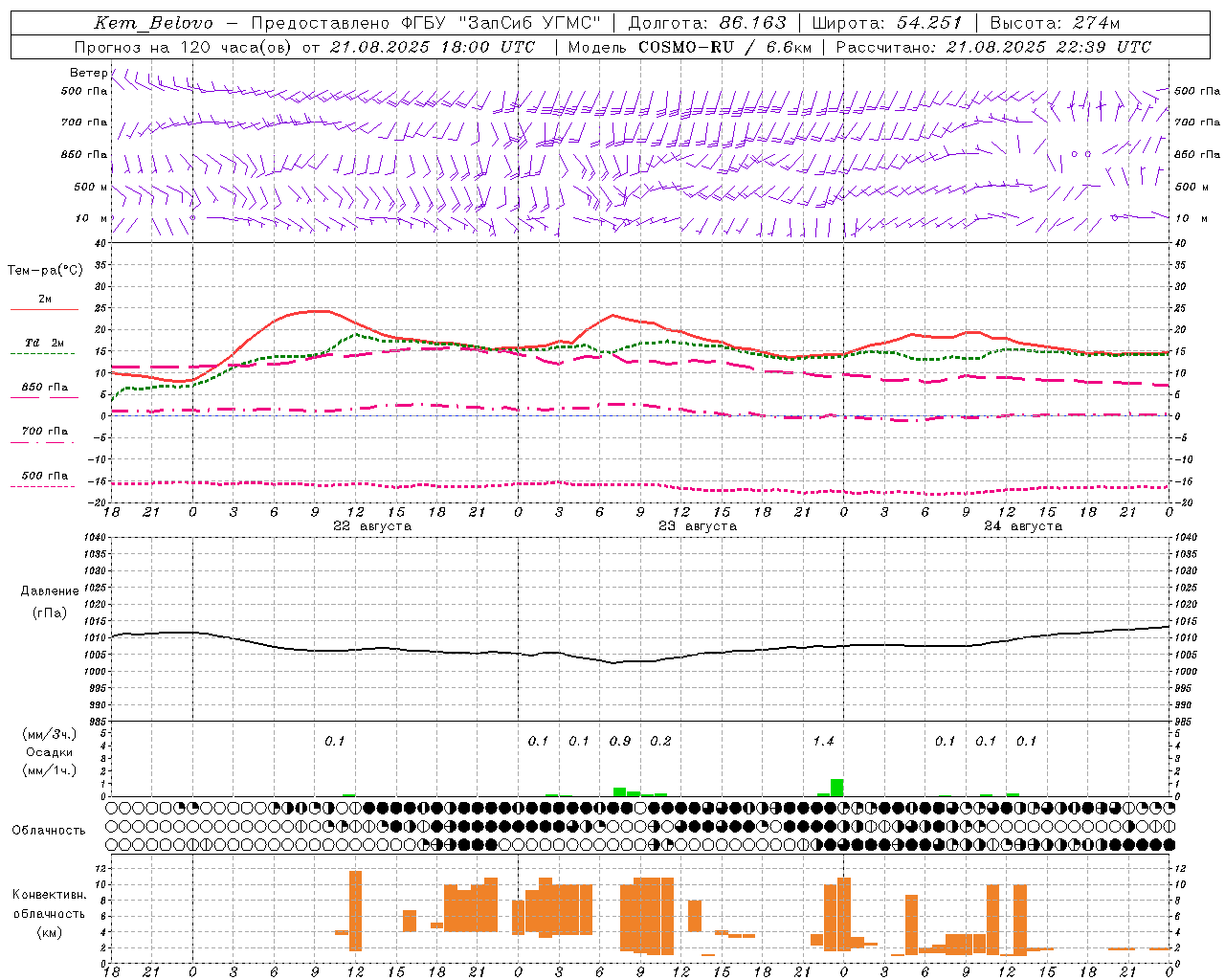
Task: Select the 500 м wind level label on the left
Action: click(91, 187)
